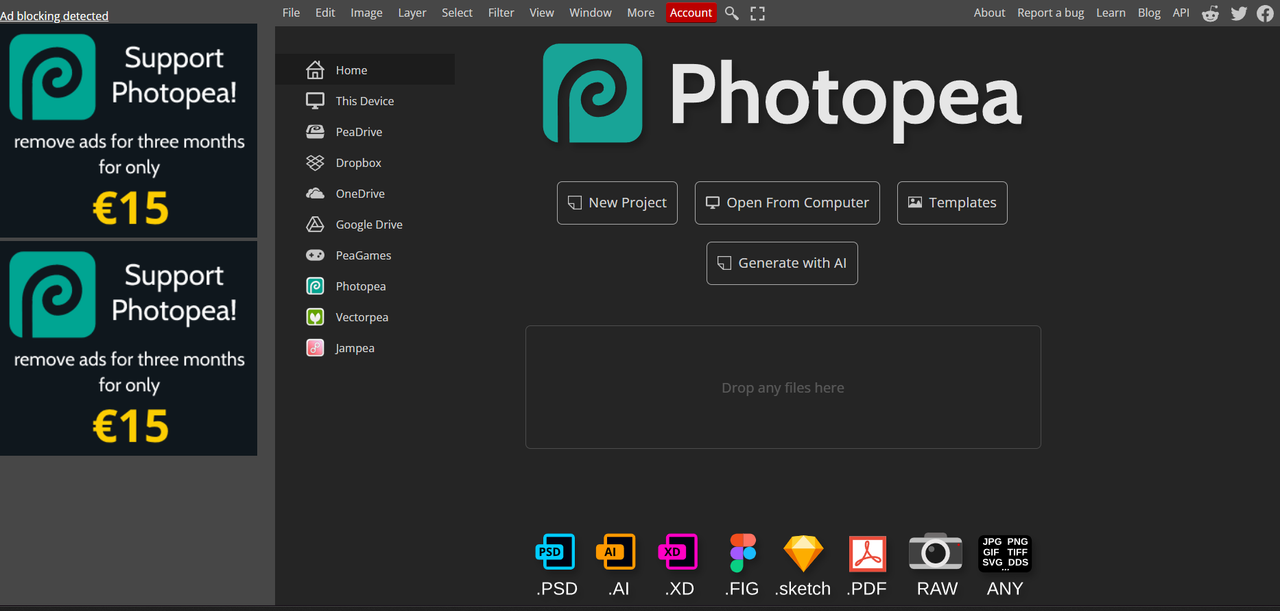Viewport: 1280px width, 611px height.
Task: Click the .AI format icon
Action: (615, 552)
